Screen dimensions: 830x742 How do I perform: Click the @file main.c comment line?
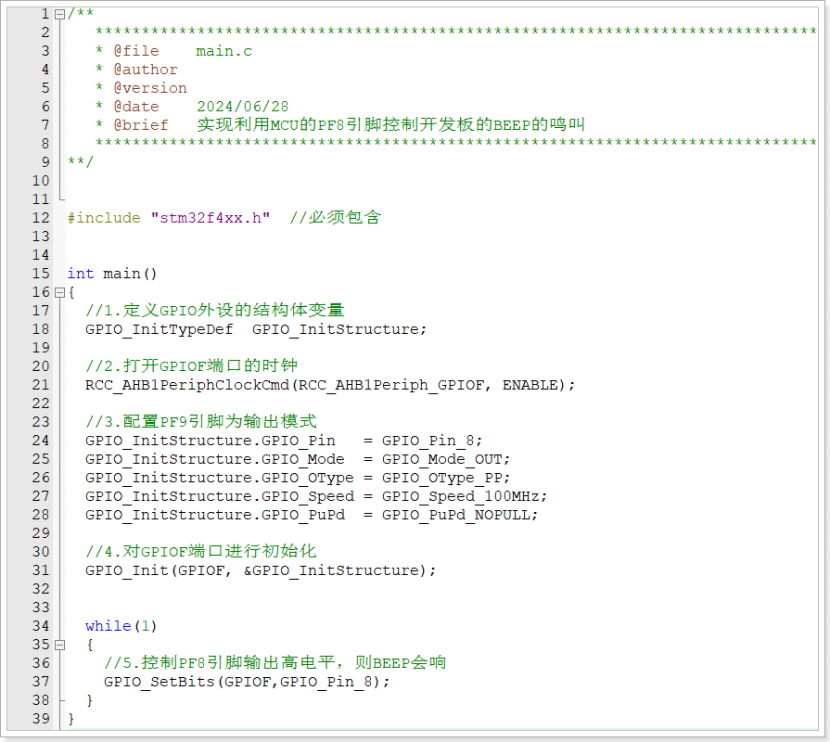coord(174,51)
